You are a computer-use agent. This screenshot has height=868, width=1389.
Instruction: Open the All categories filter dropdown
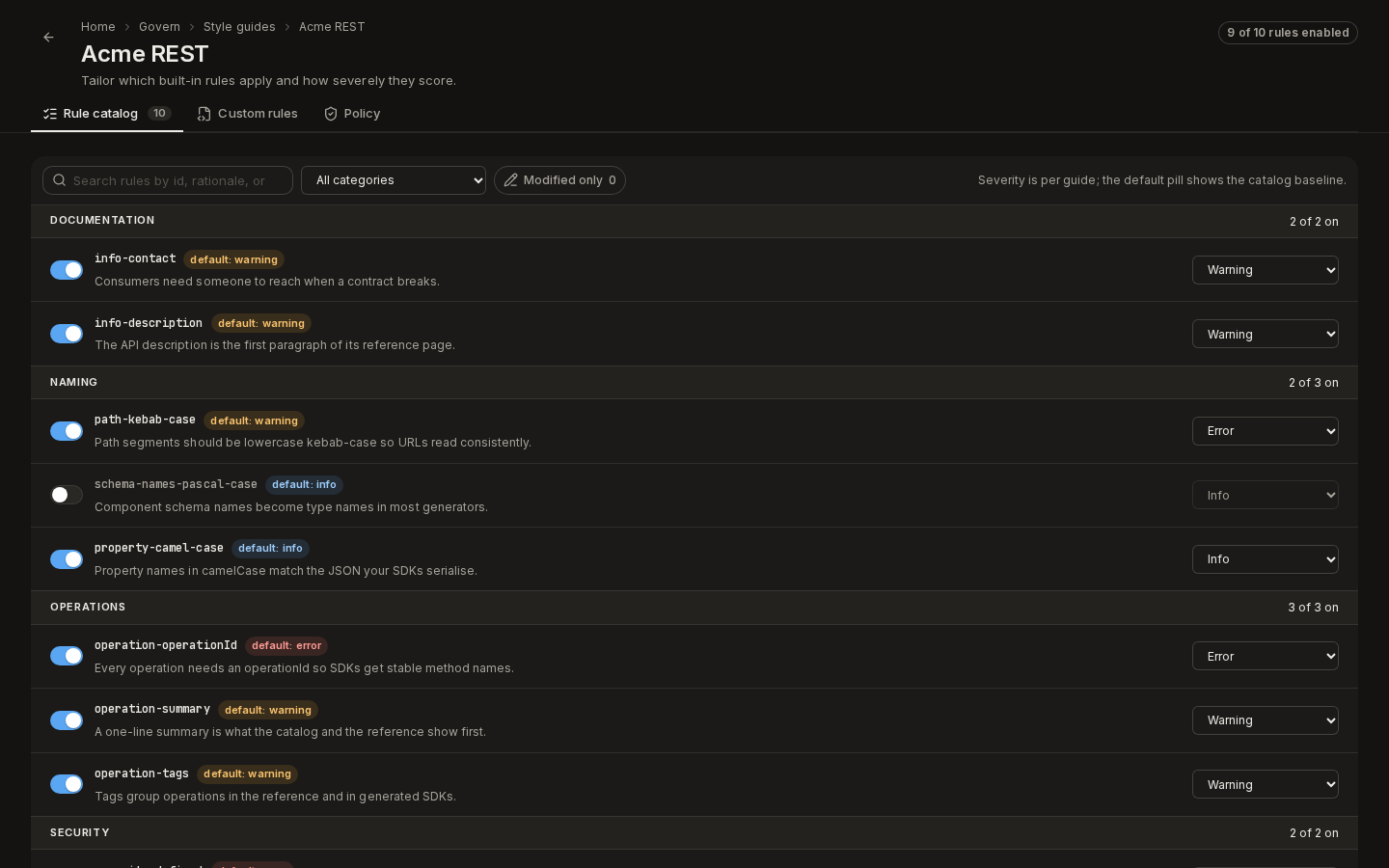pyautogui.click(x=394, y=180)
